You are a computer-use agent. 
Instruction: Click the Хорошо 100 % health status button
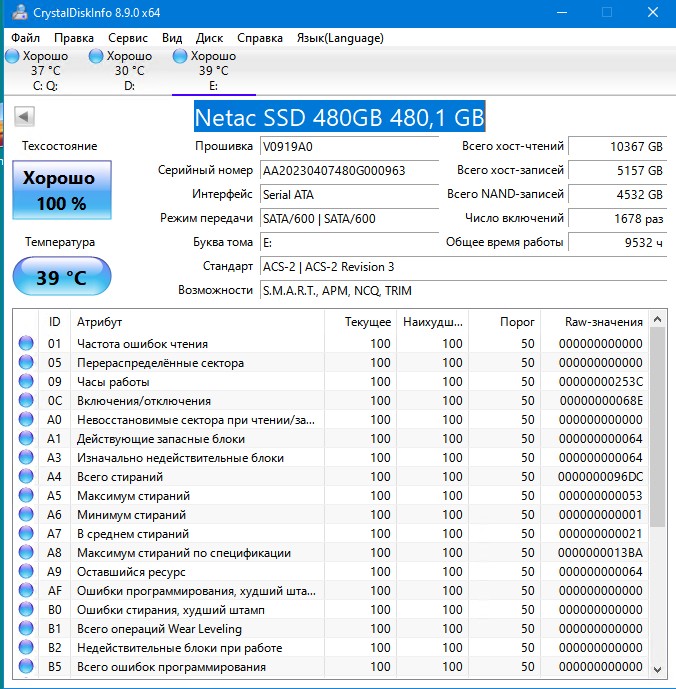62,190
